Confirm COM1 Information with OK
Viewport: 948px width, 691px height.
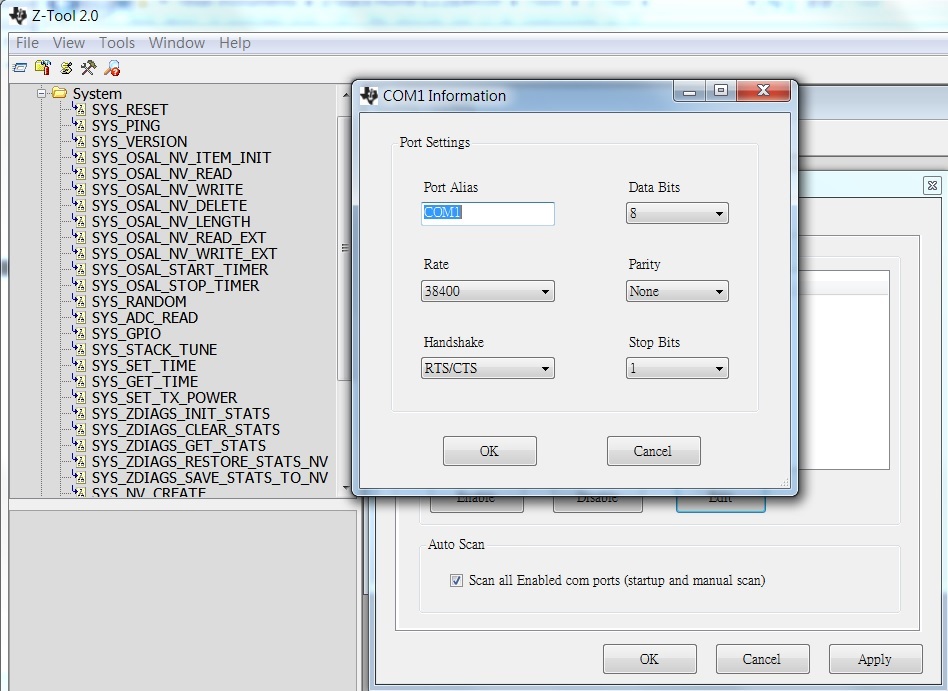490,451
